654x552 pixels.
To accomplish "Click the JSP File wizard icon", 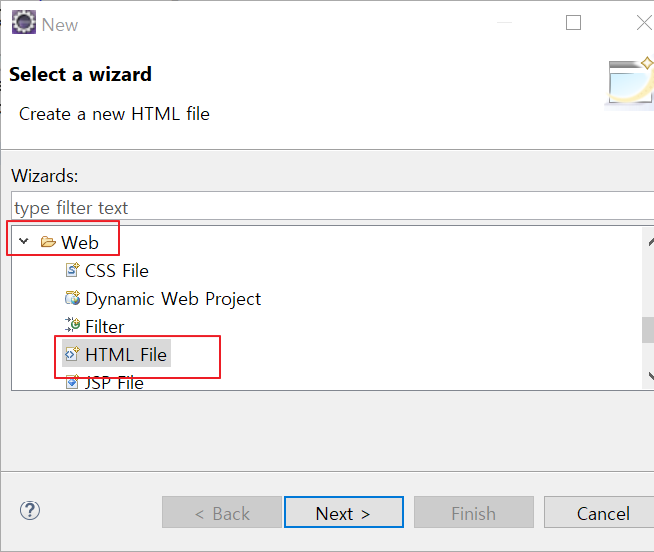I will [72, 381].
